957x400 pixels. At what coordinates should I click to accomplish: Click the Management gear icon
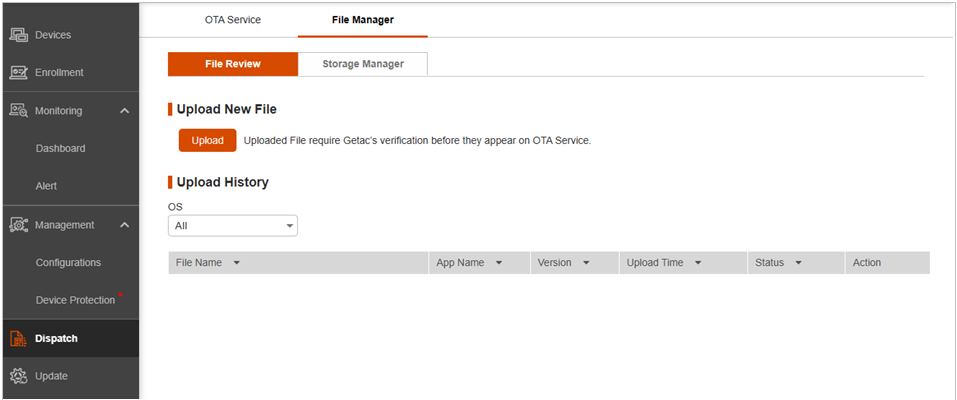(x=17, y=225)
